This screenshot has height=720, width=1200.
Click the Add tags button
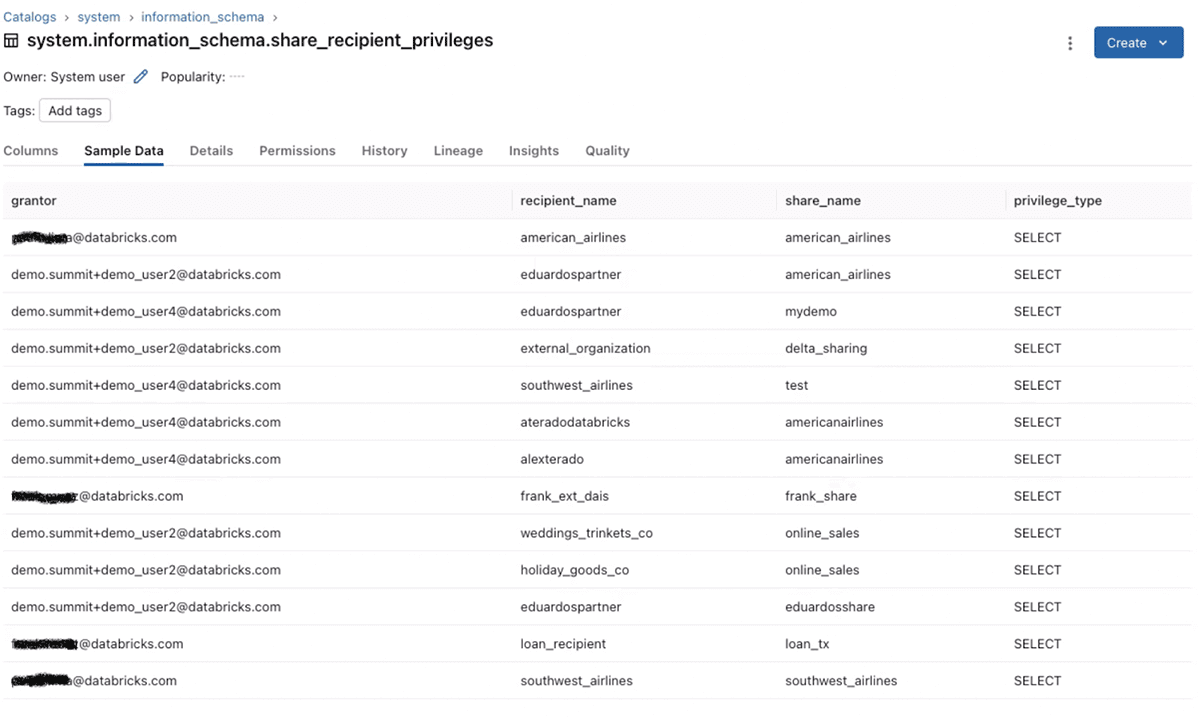75,111
